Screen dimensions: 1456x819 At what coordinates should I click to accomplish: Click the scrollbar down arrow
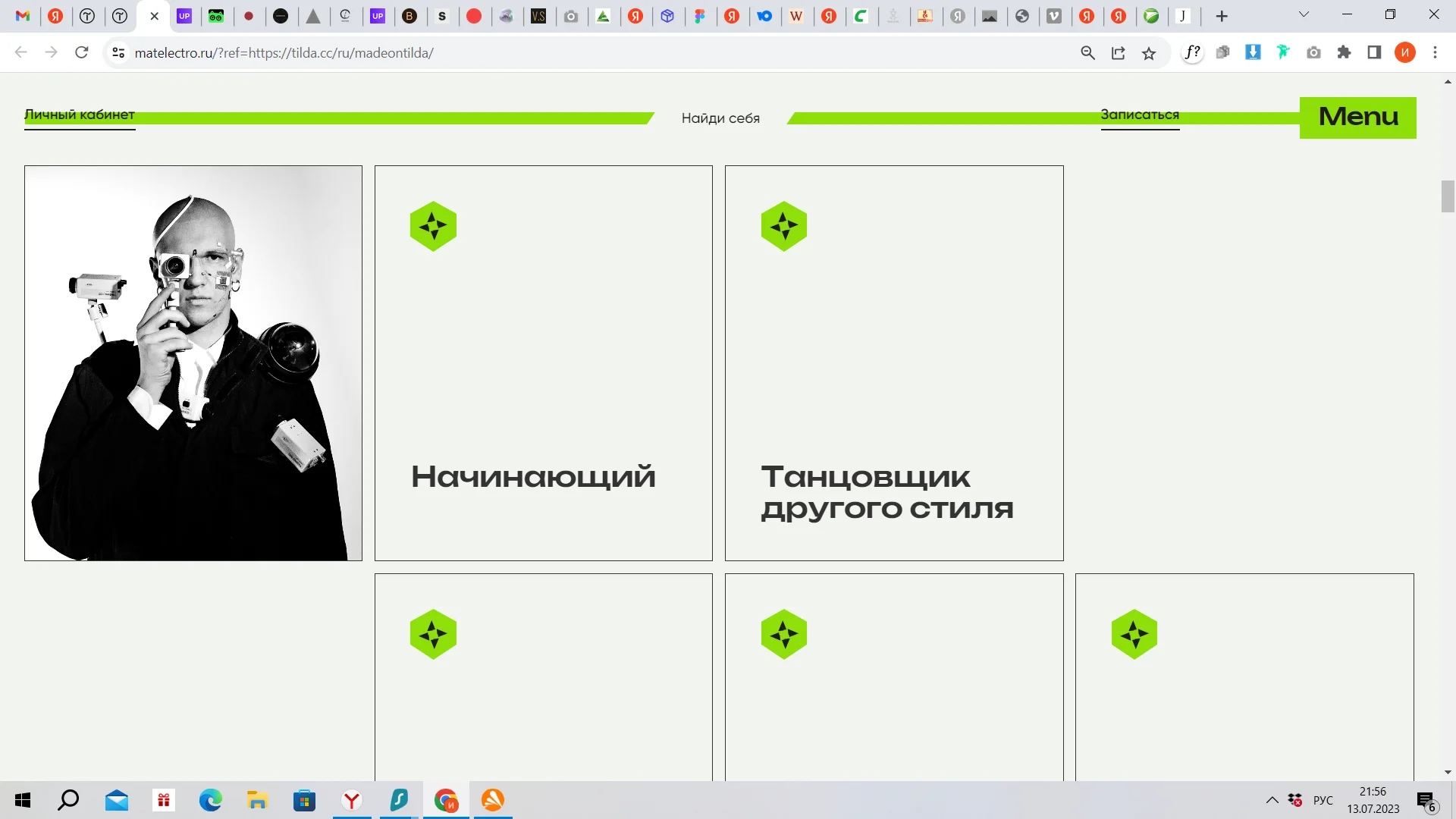point(1448,773)
